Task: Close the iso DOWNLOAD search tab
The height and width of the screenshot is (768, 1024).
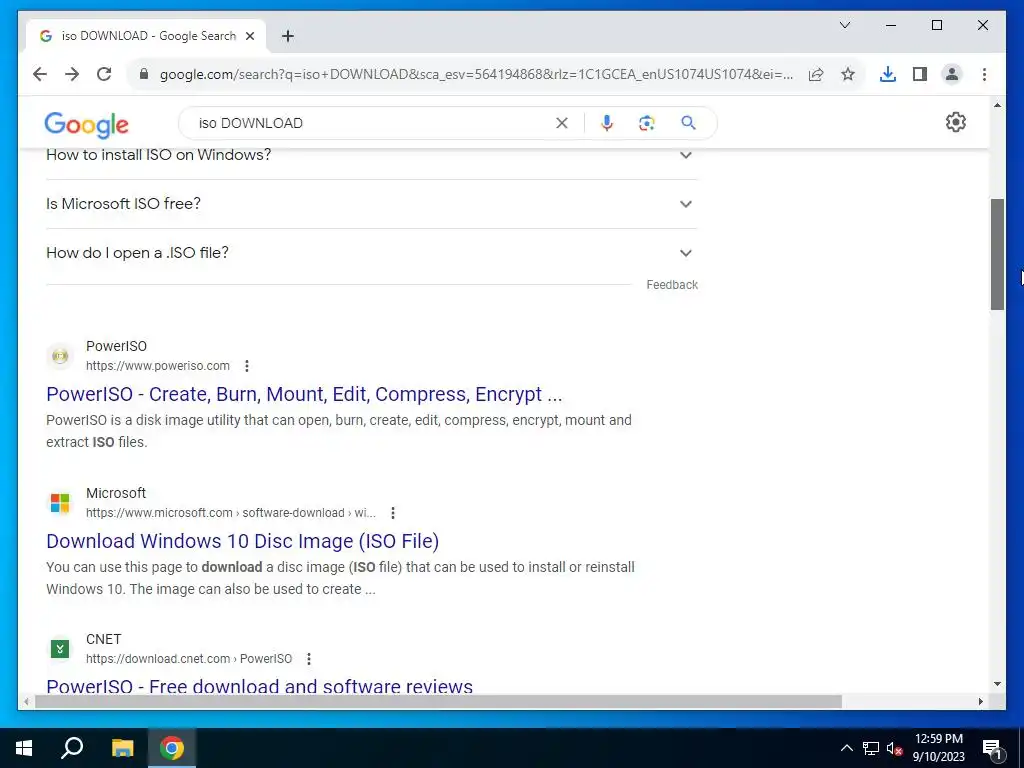Action: (x=249, y=36)
